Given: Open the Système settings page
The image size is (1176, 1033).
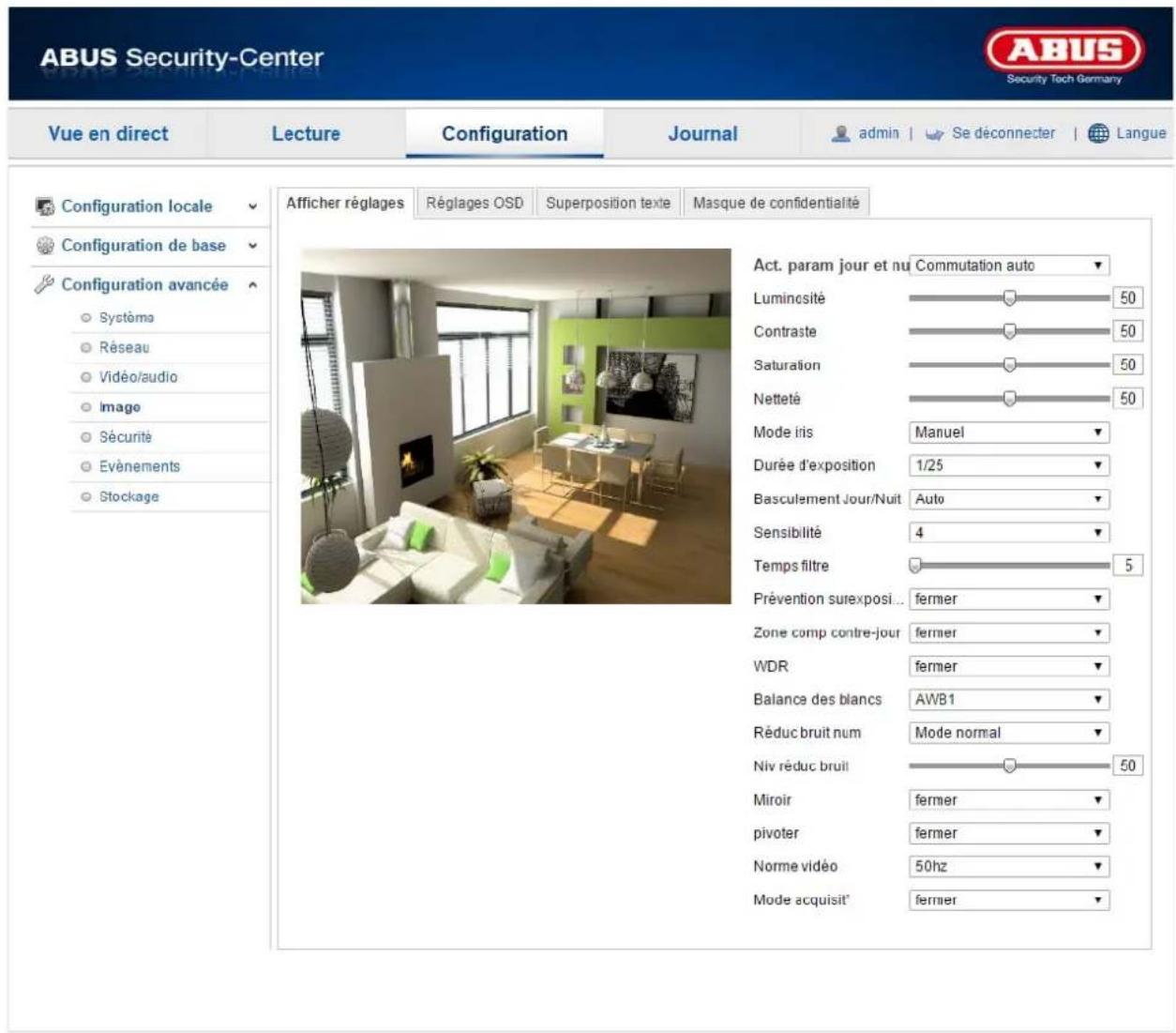Looking at the screenshot, I should pyautogui.click(x=127, y=318).
